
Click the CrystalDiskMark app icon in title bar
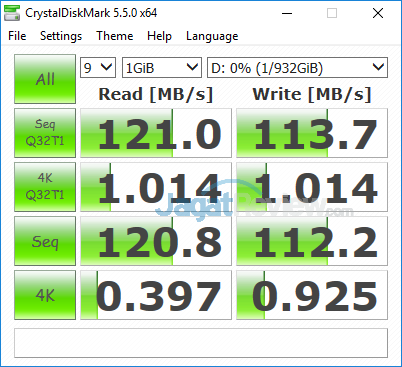(12, 13)
